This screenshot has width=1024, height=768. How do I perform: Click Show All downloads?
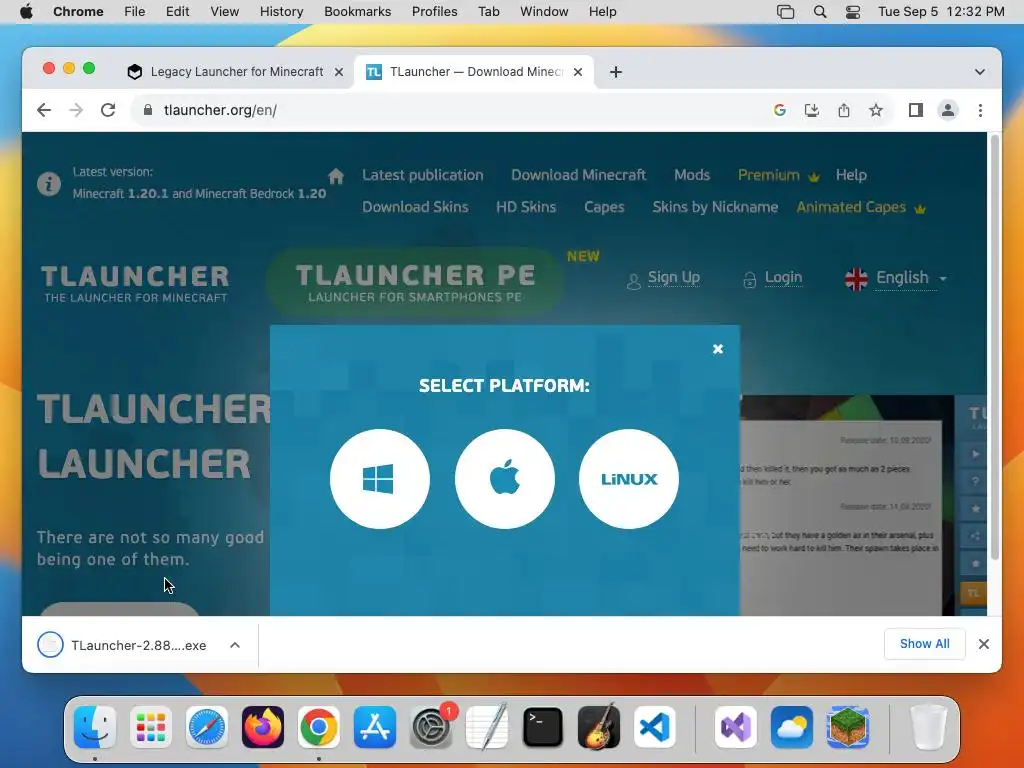tap(924, 644)
